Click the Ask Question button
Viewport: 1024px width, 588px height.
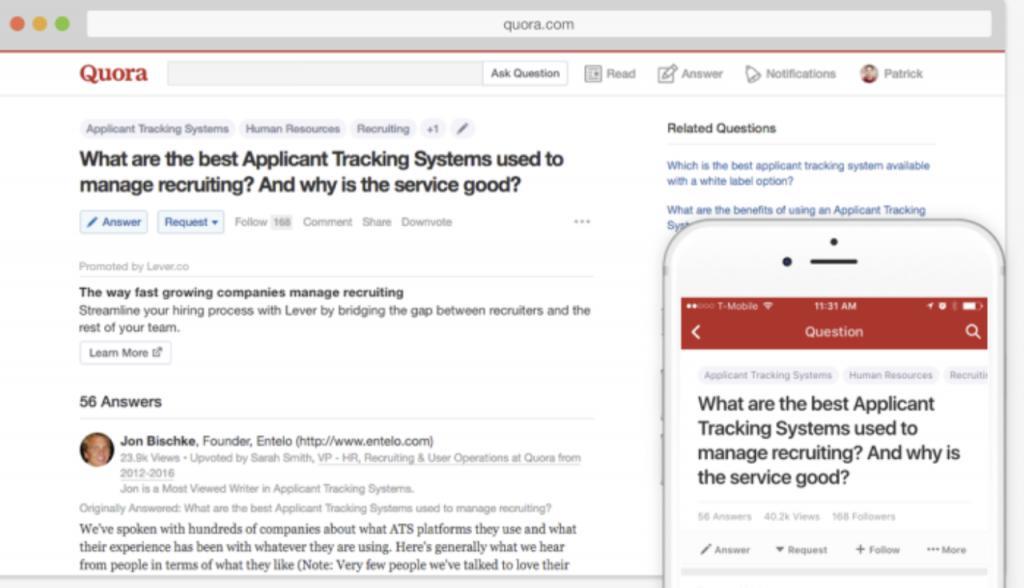525,73
